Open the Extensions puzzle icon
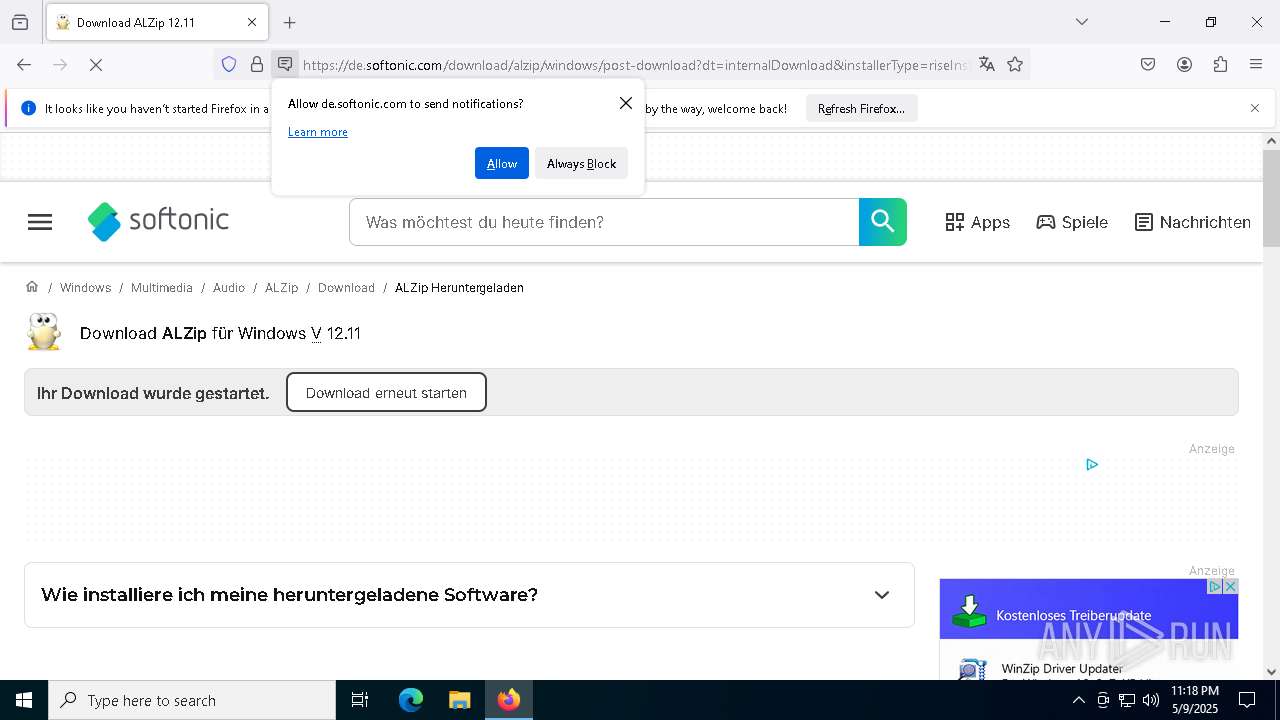1280x720 pixels. 1220,65
